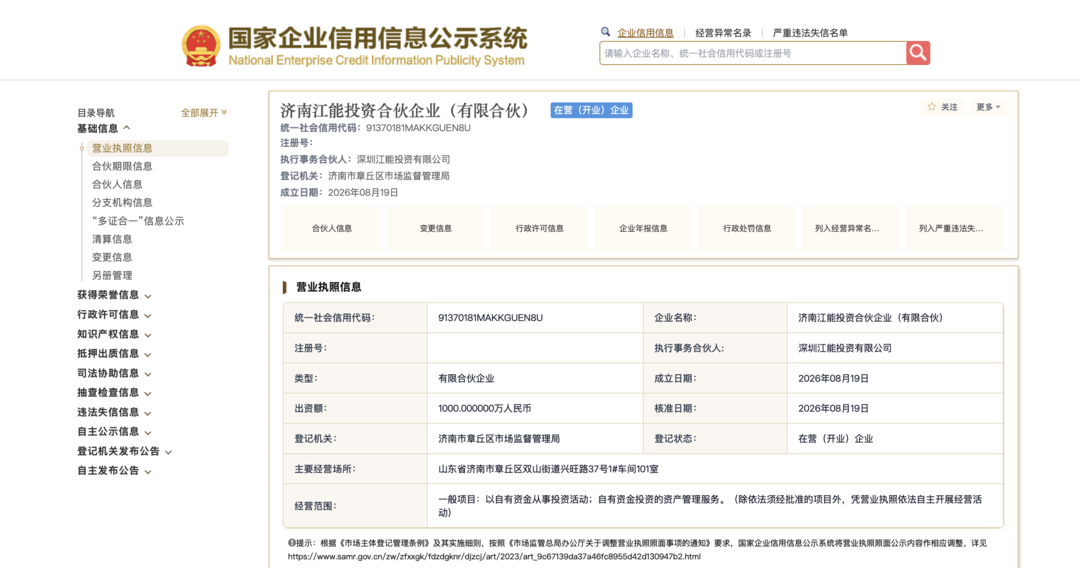1080x568 pixels.
Task: Expand all sections with 全部展开
Action: [204, 112]
